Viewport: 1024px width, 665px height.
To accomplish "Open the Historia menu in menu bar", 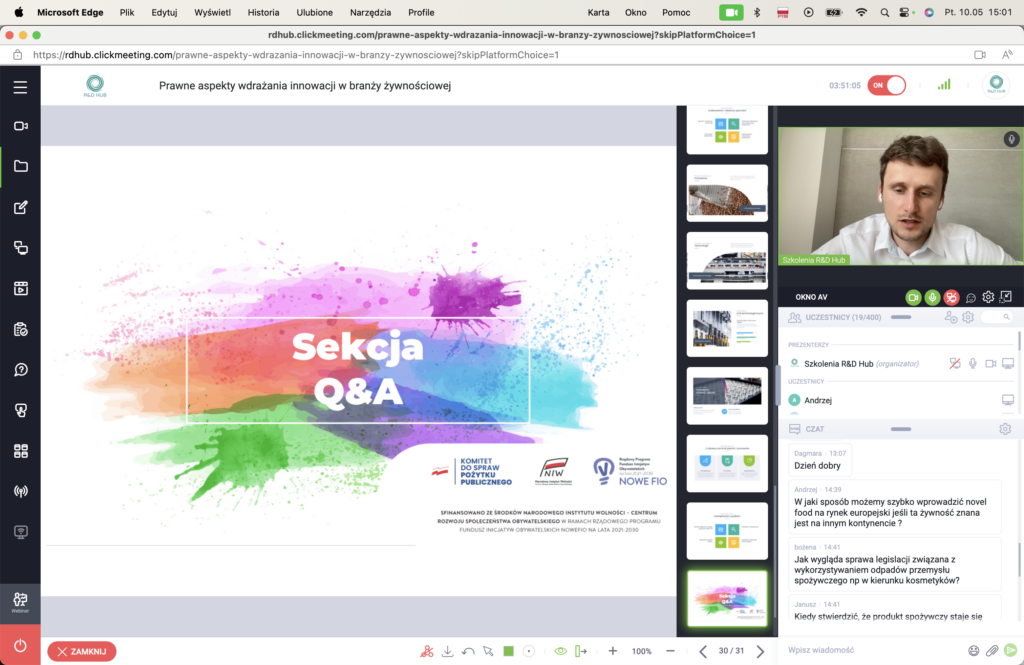I will (263, 12).
